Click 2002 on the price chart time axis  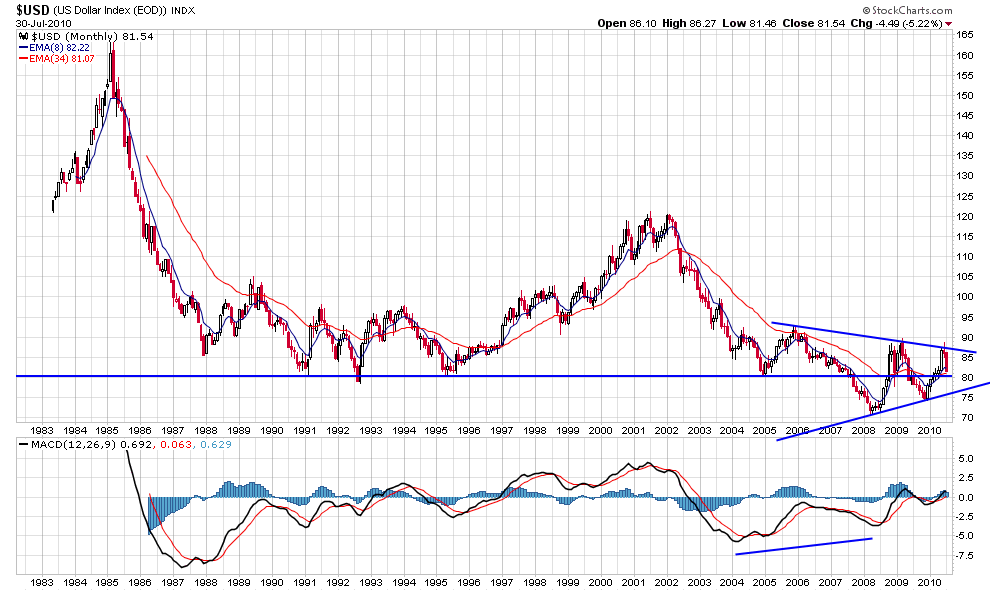tap(666, 431)
